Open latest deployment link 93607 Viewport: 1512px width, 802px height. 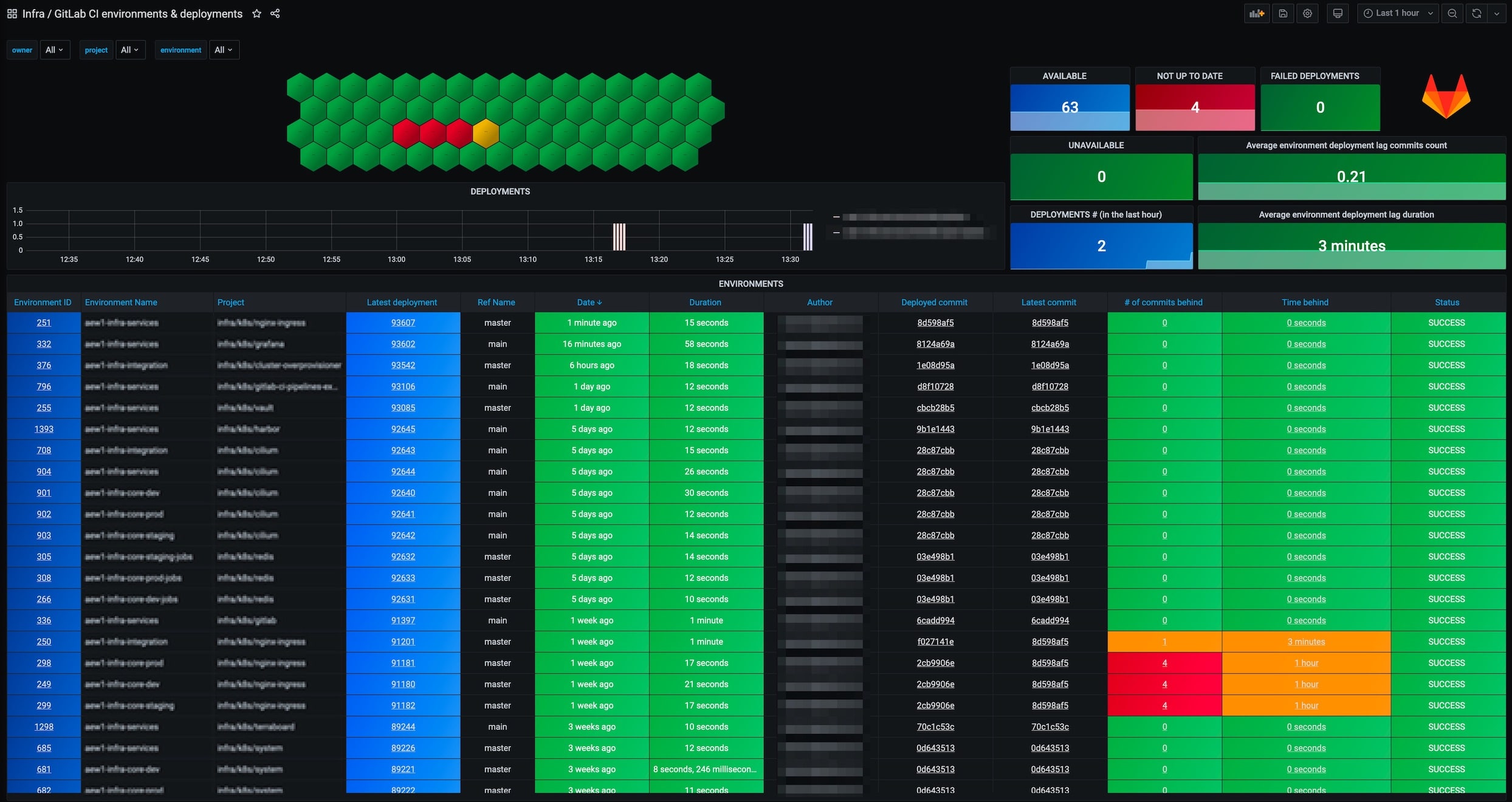[403, 323]
